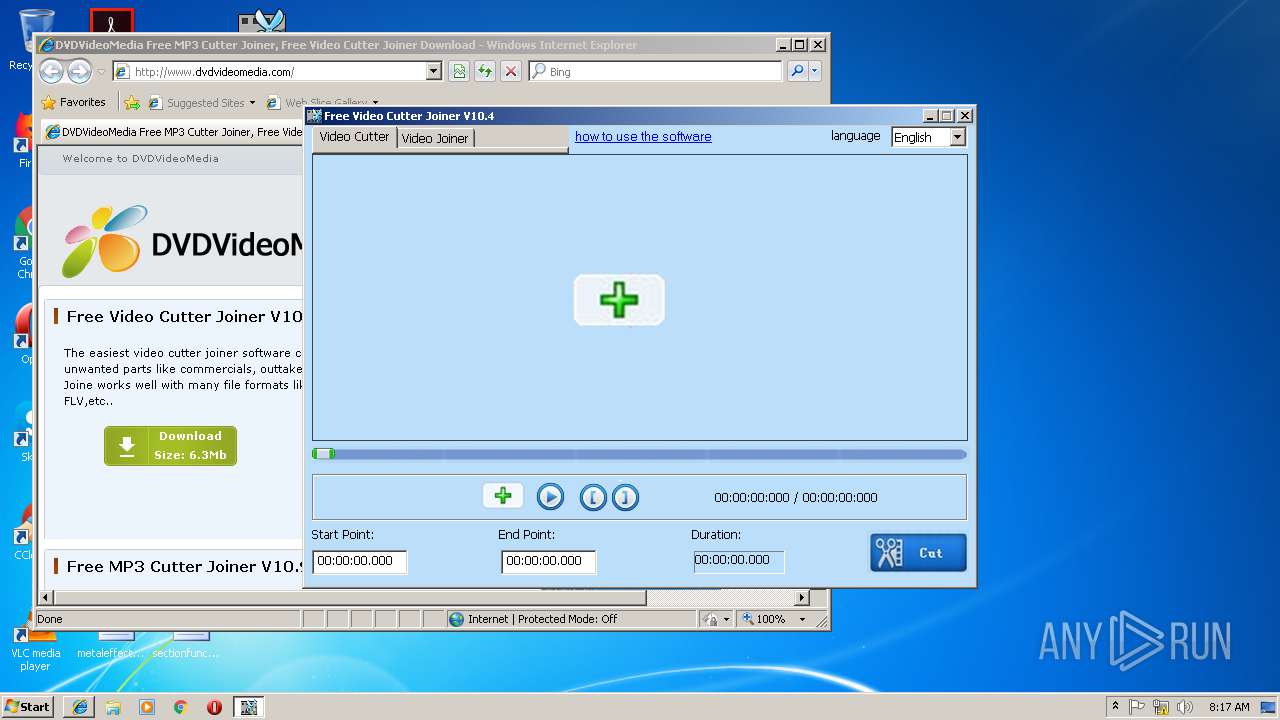Click the large green plus add-video icon
1280x720 pixels.
(x=619, y=300)
